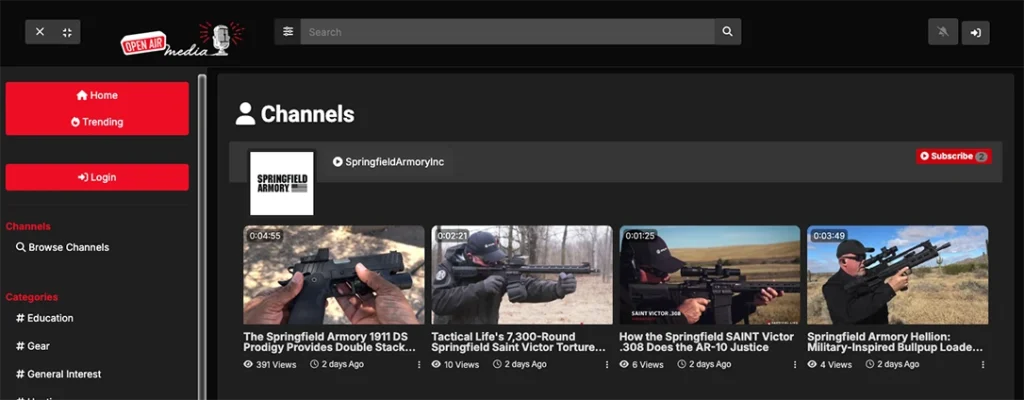Viewport: 1024px width, 400px height.
Task: Click the muted notifications bell icon
Action: [x=942, y=32]
